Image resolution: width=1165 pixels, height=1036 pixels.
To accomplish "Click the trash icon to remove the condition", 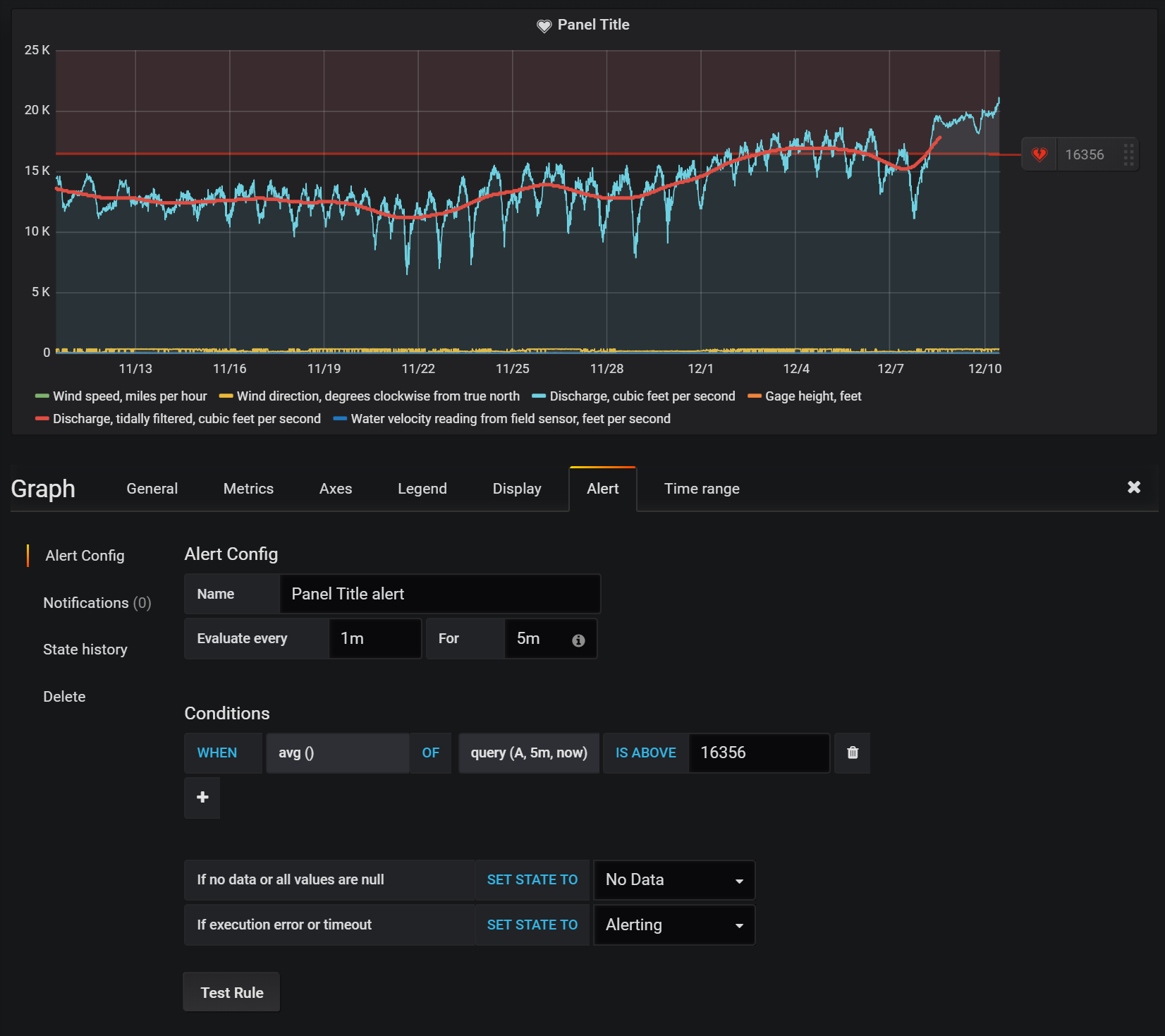I will tap(852, 752).
